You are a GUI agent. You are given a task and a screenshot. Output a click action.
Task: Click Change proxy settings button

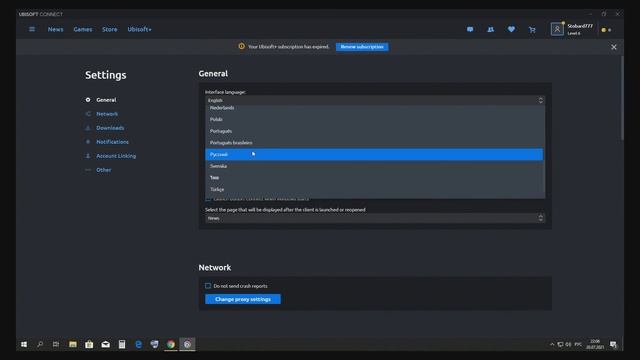tap(243, 299)
